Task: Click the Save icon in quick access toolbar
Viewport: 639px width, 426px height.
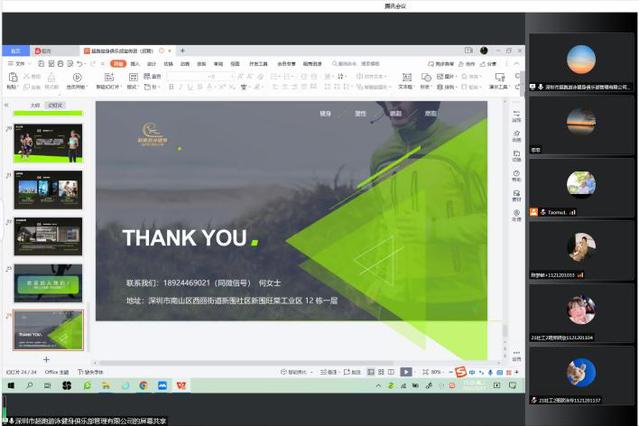Action: coord(41,64)
